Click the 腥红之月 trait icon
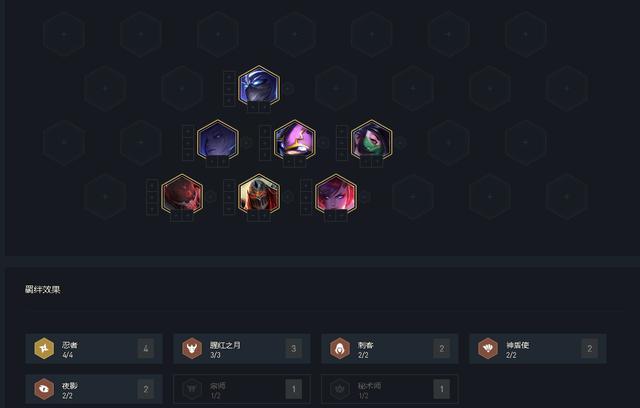Image resolution: width=640 pixels, height=408 pixels. pyautogui.click(x=192, y=348)
